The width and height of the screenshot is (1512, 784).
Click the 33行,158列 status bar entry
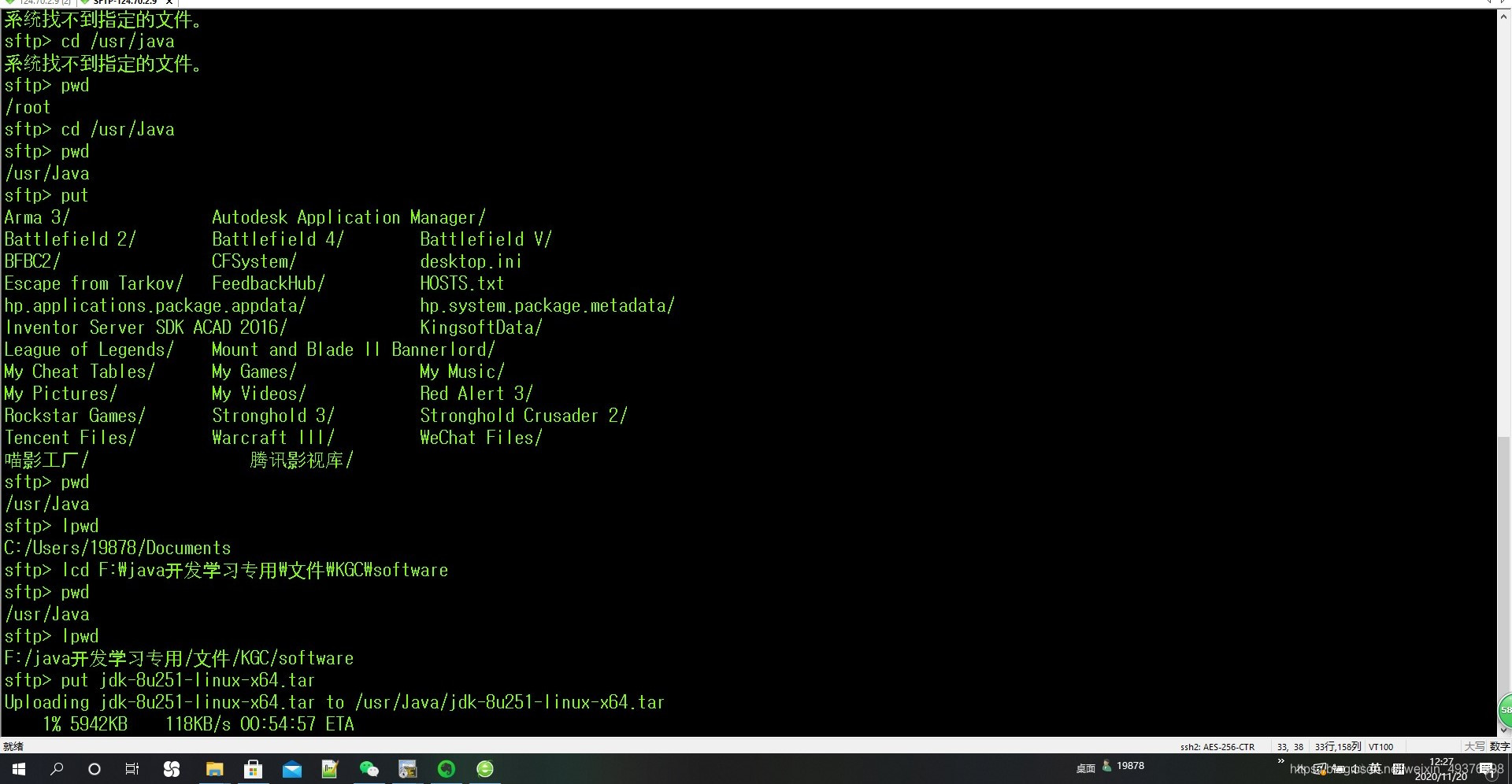coord(1337,747)
